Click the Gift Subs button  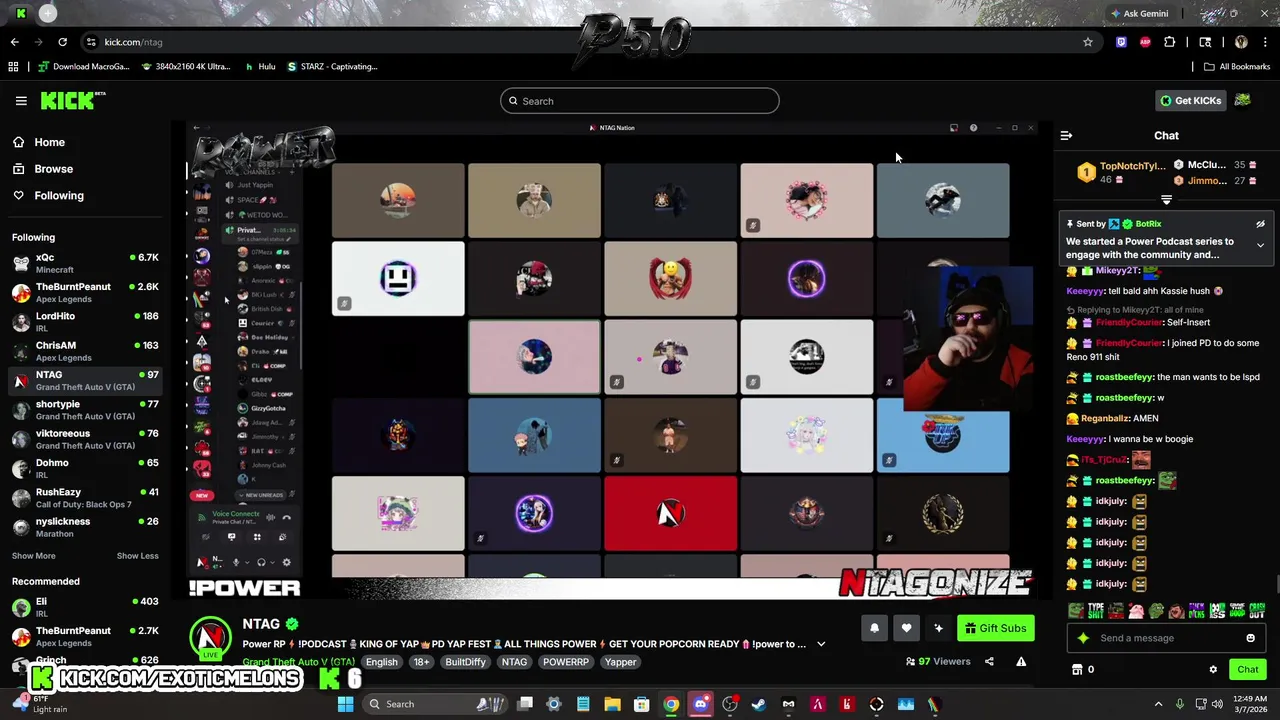pyautogui.click(x=996, y=628)
